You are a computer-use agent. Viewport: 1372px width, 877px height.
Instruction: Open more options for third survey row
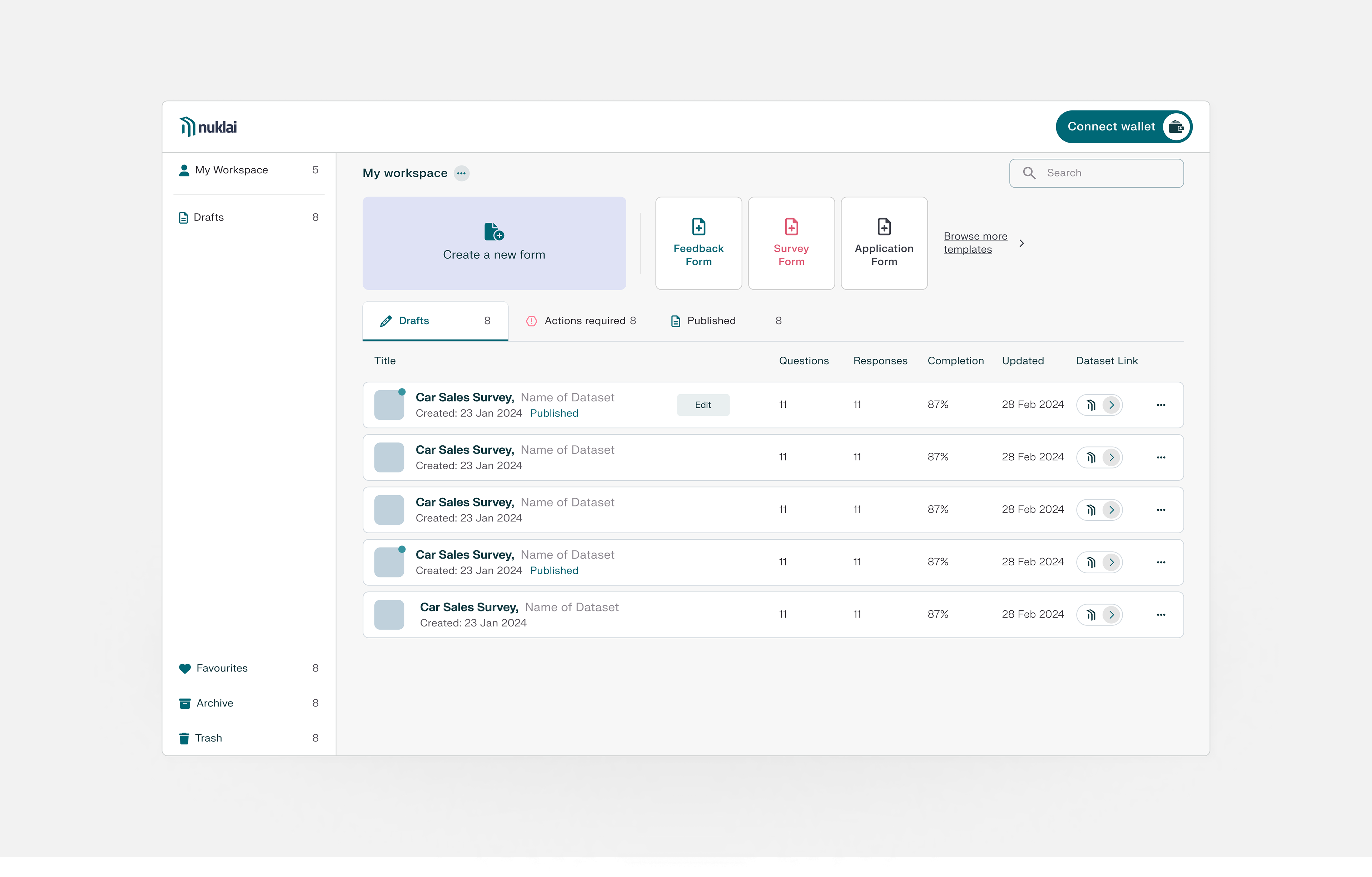1161,510
